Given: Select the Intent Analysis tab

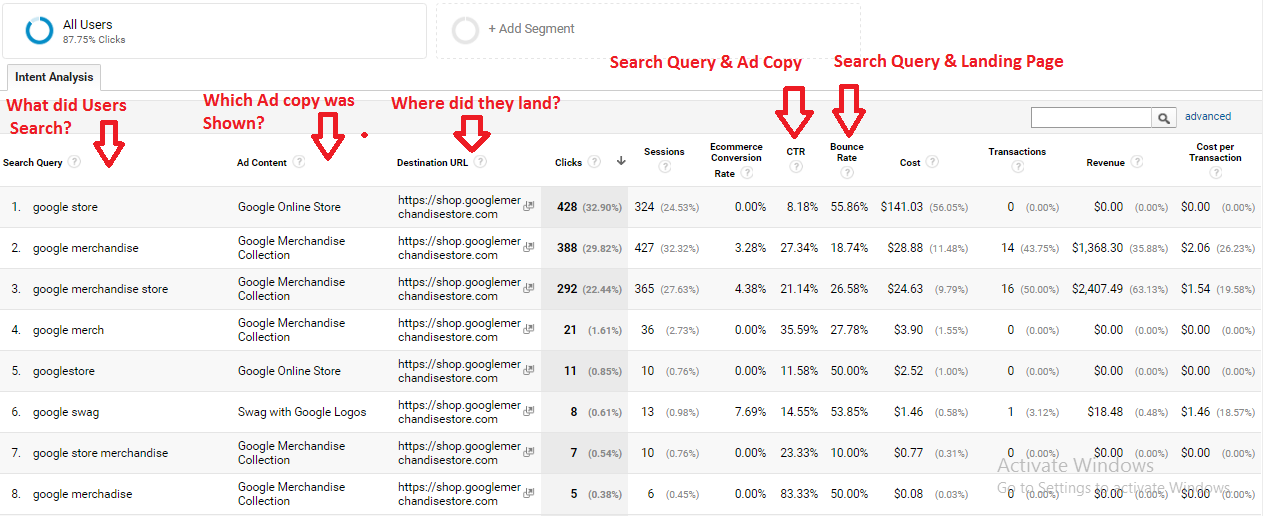Looking at the screenshot, I should click(x=54, y=77).
